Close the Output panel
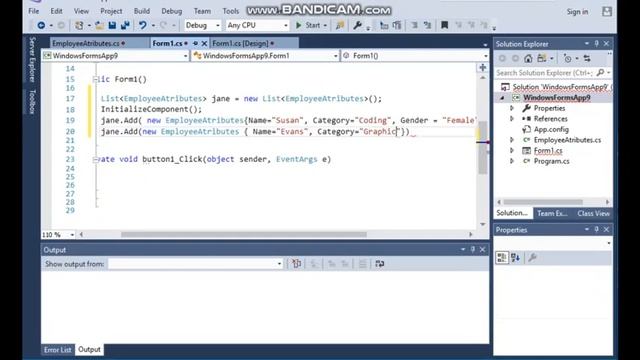This screenshot has height=360, width=640. 482,250
